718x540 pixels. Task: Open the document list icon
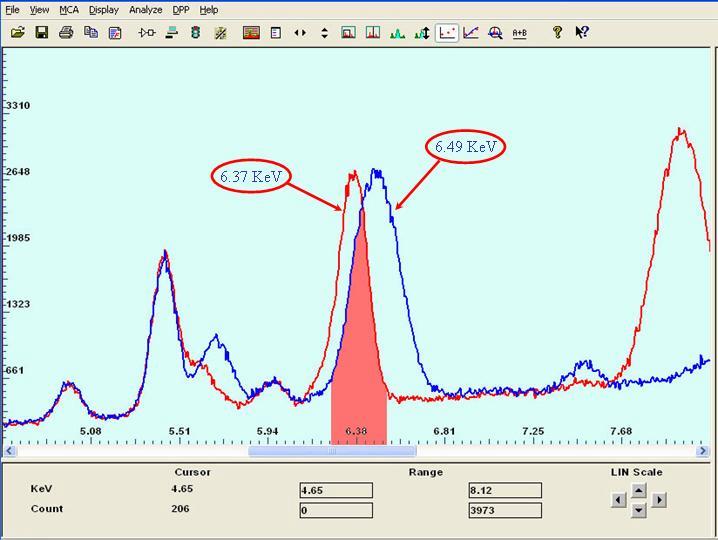(x=276, y=33)
